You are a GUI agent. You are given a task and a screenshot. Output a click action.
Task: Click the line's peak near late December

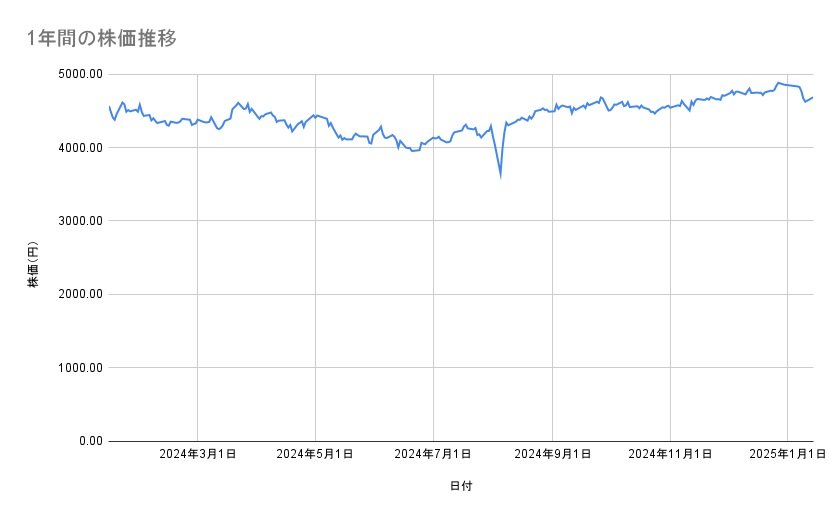click(x=778, y=83)
